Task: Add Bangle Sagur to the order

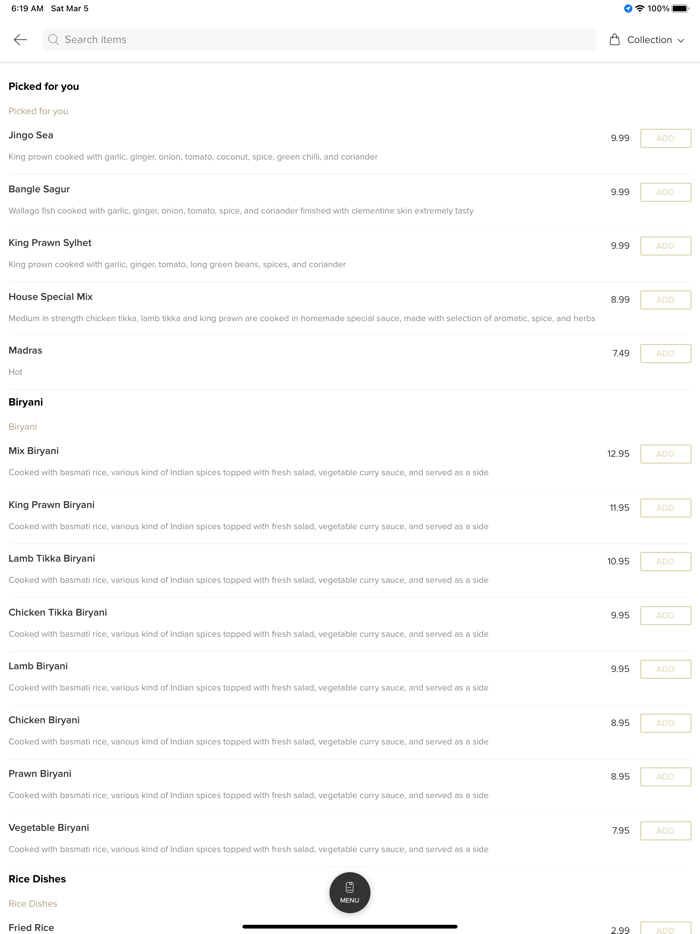Action: coord(665,192)
